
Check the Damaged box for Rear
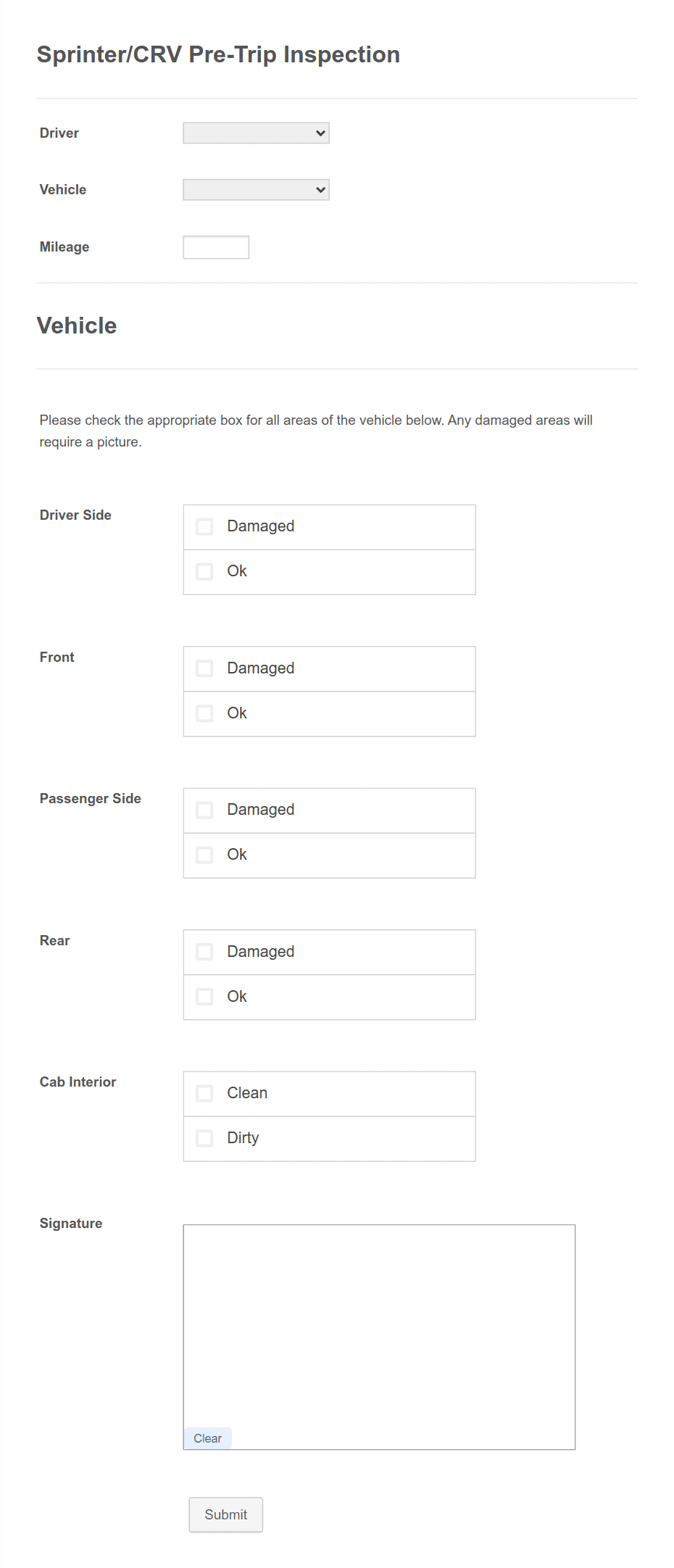coord(204,951)
